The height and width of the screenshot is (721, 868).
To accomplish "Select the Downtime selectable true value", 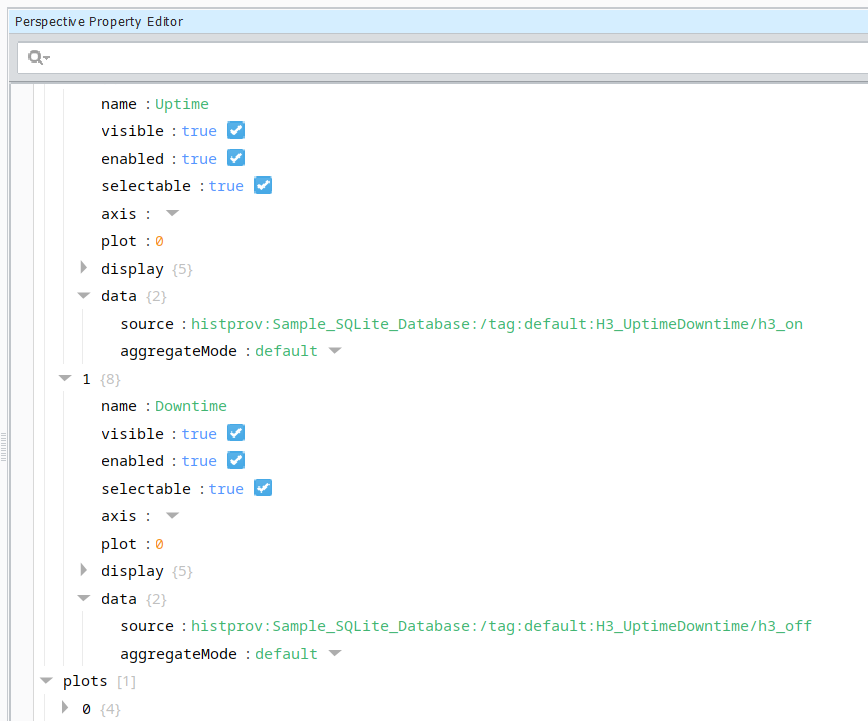I will click(x=226, y=489).
